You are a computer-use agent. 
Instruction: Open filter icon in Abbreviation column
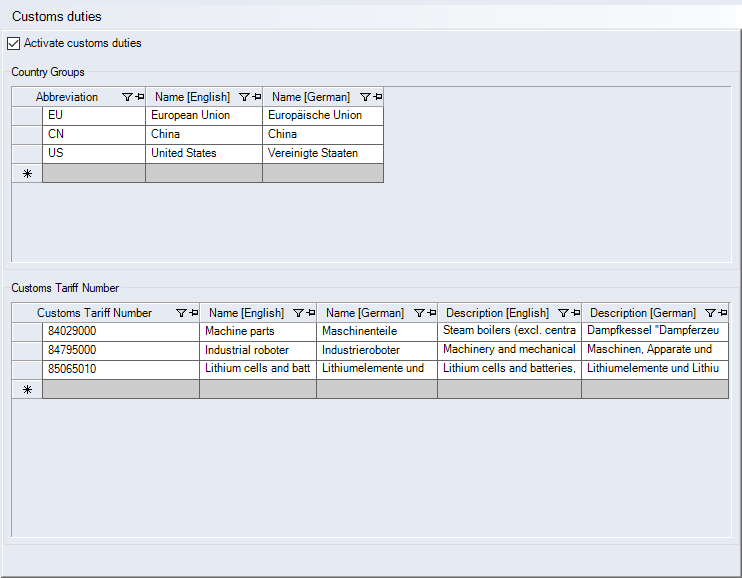(127, 97)
